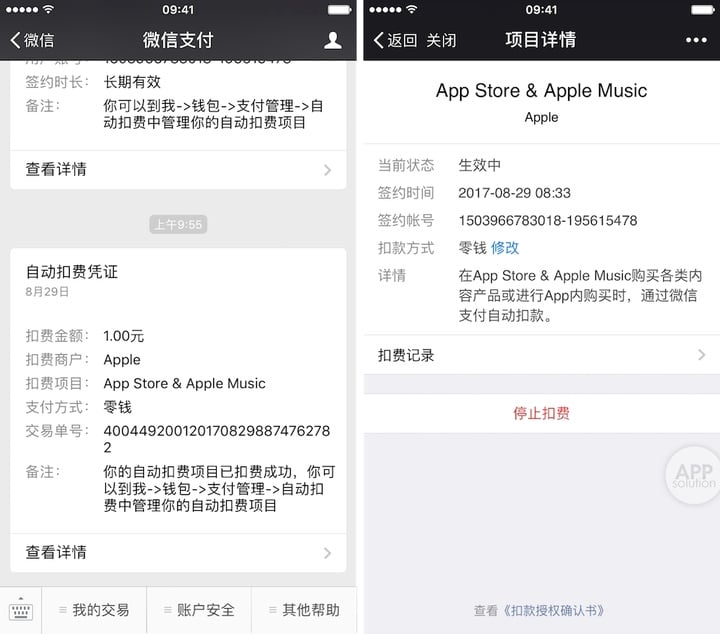Tap the Wi-Fi icon in left status bar

pos(49,9)
